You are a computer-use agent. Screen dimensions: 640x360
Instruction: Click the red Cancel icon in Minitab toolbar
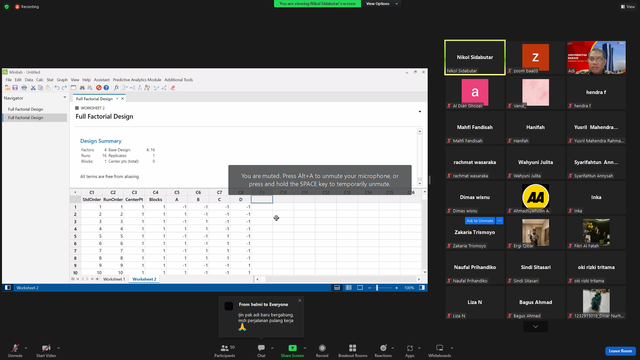99,88
